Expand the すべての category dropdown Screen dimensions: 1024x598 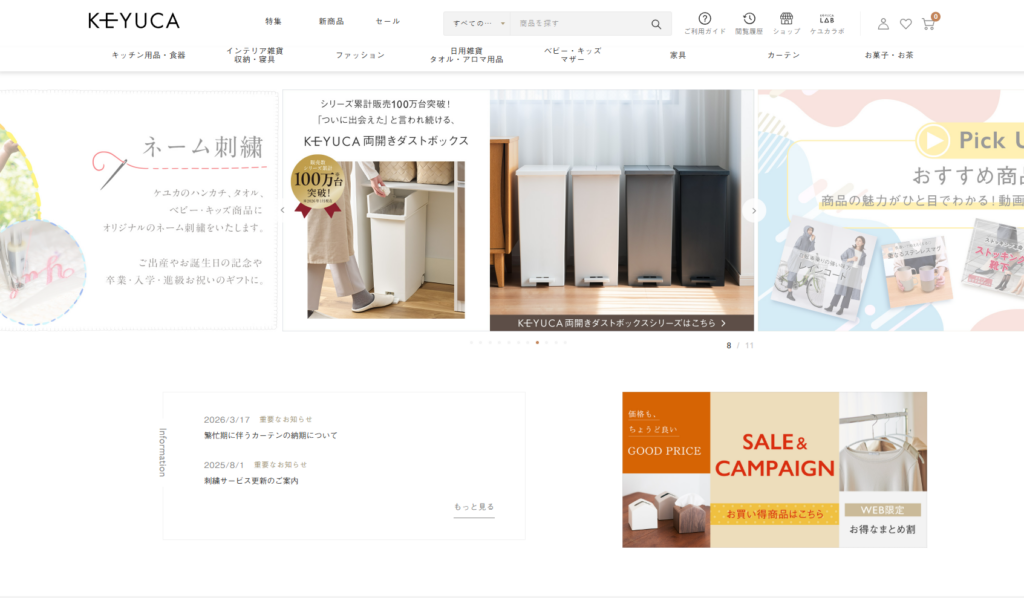coord(478,24)
